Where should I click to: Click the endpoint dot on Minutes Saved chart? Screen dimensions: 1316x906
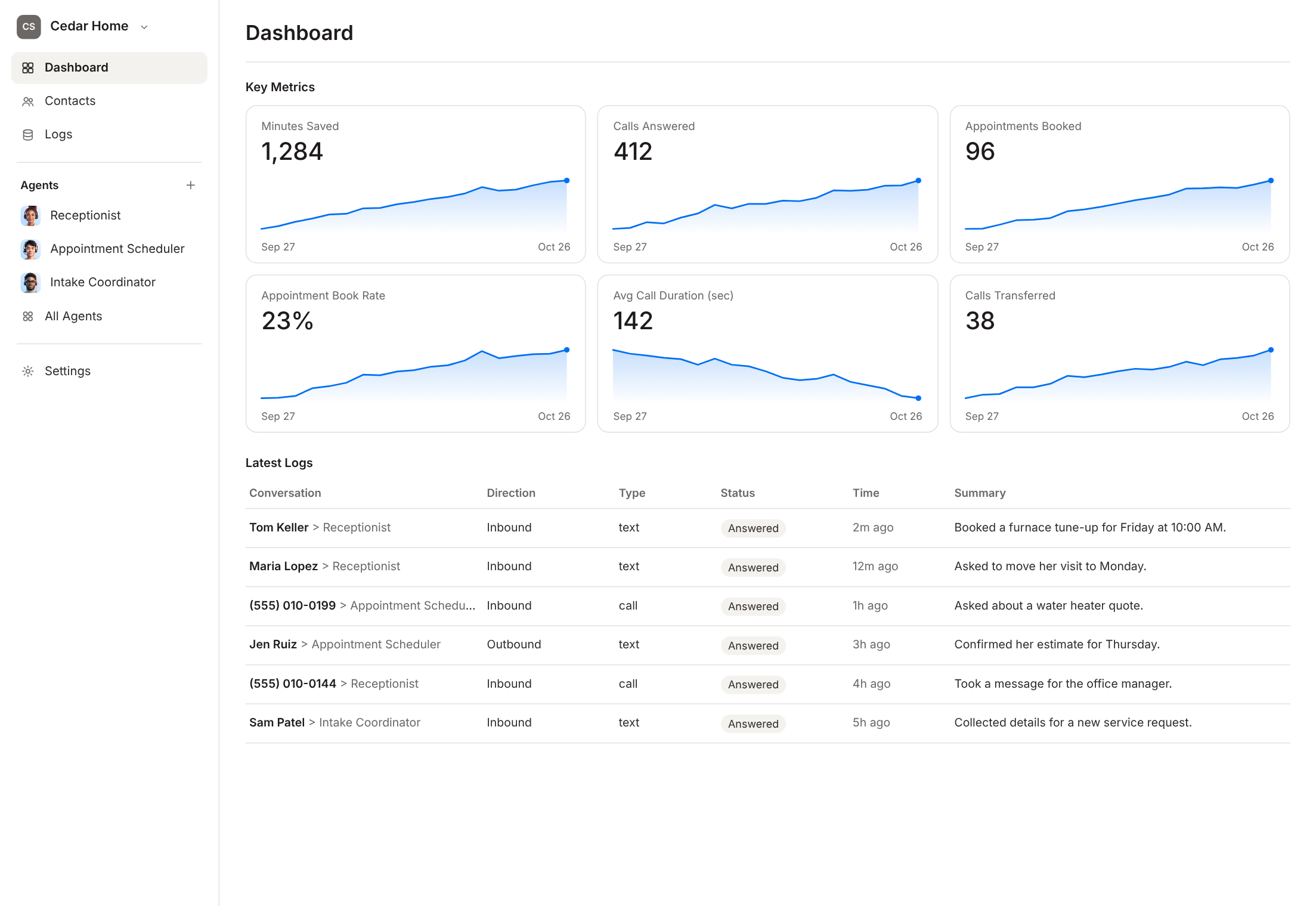point(566,180)
